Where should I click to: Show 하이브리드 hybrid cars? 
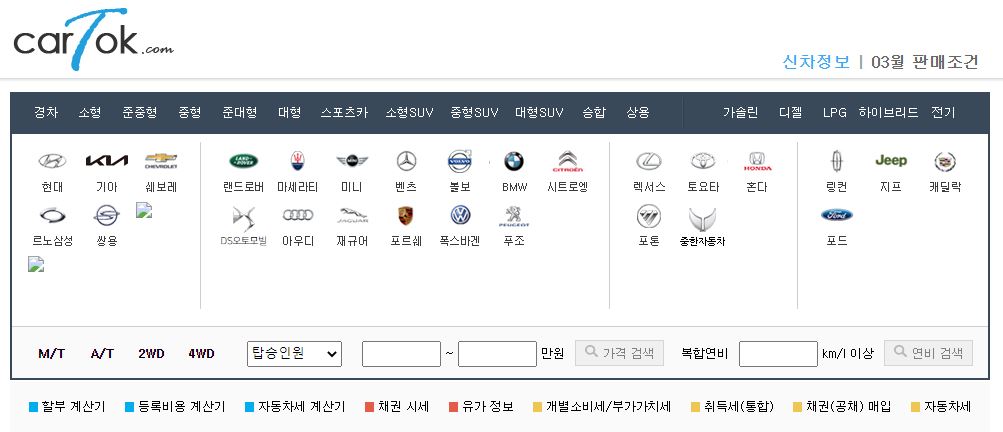point(888,113)
